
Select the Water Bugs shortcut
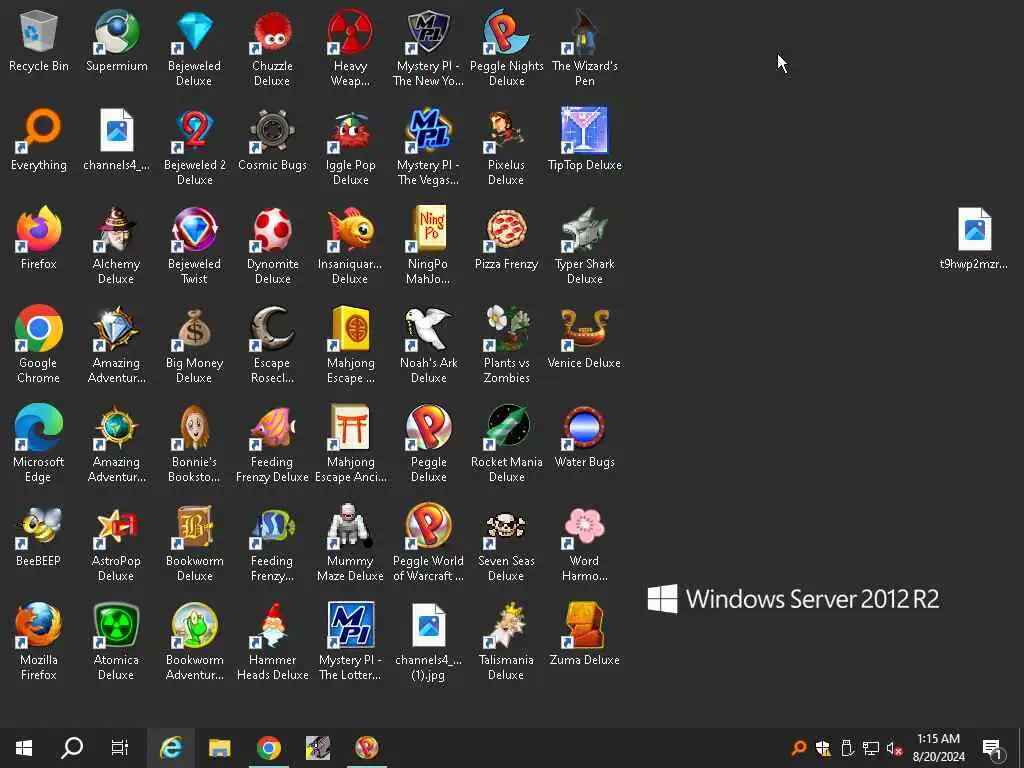pos(584,437)
